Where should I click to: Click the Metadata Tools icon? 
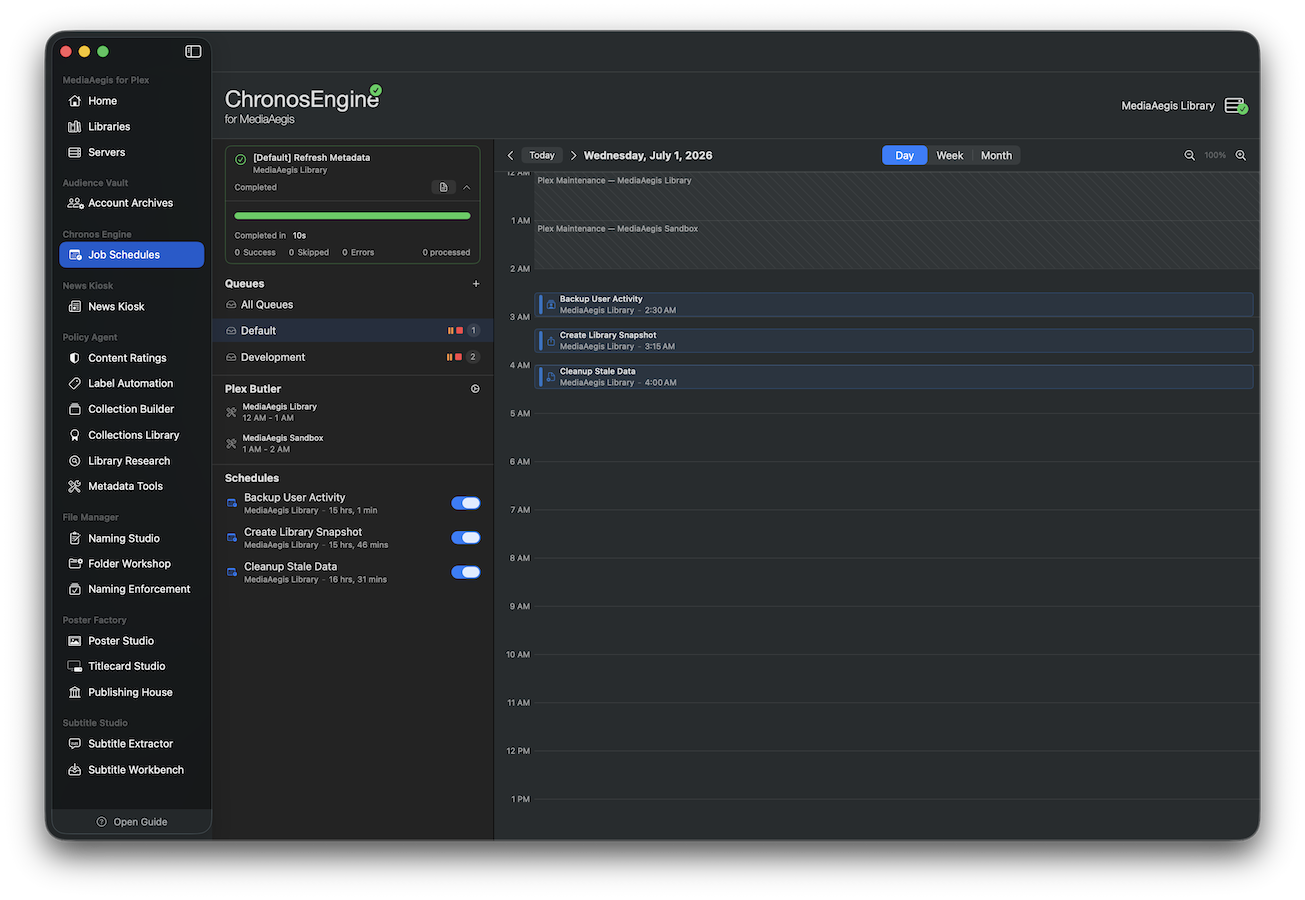coord(74,486)
